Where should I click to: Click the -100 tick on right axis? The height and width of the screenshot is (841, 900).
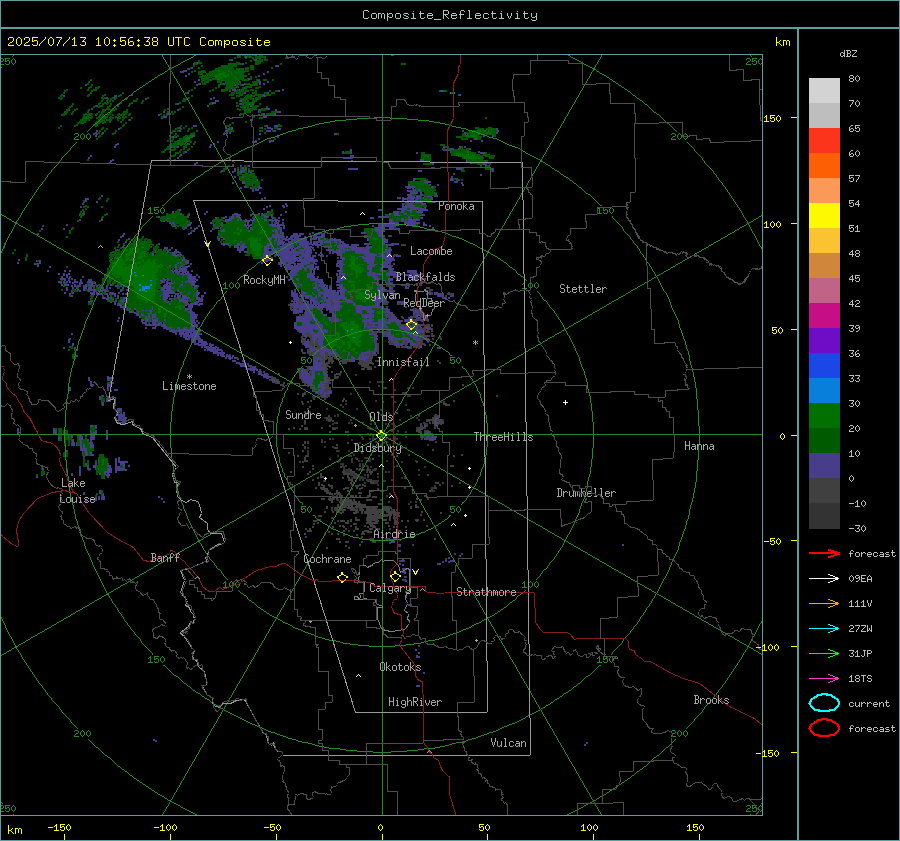coord(767,648)
